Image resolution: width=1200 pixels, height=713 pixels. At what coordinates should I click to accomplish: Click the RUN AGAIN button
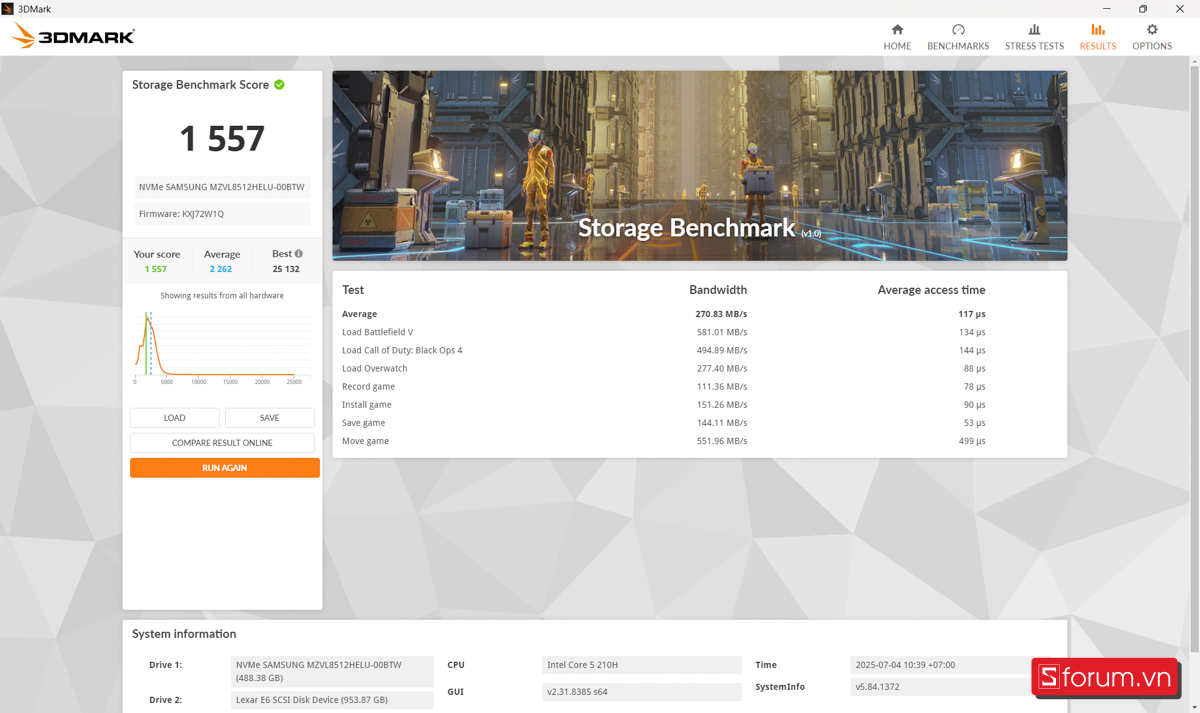(225, 468)
